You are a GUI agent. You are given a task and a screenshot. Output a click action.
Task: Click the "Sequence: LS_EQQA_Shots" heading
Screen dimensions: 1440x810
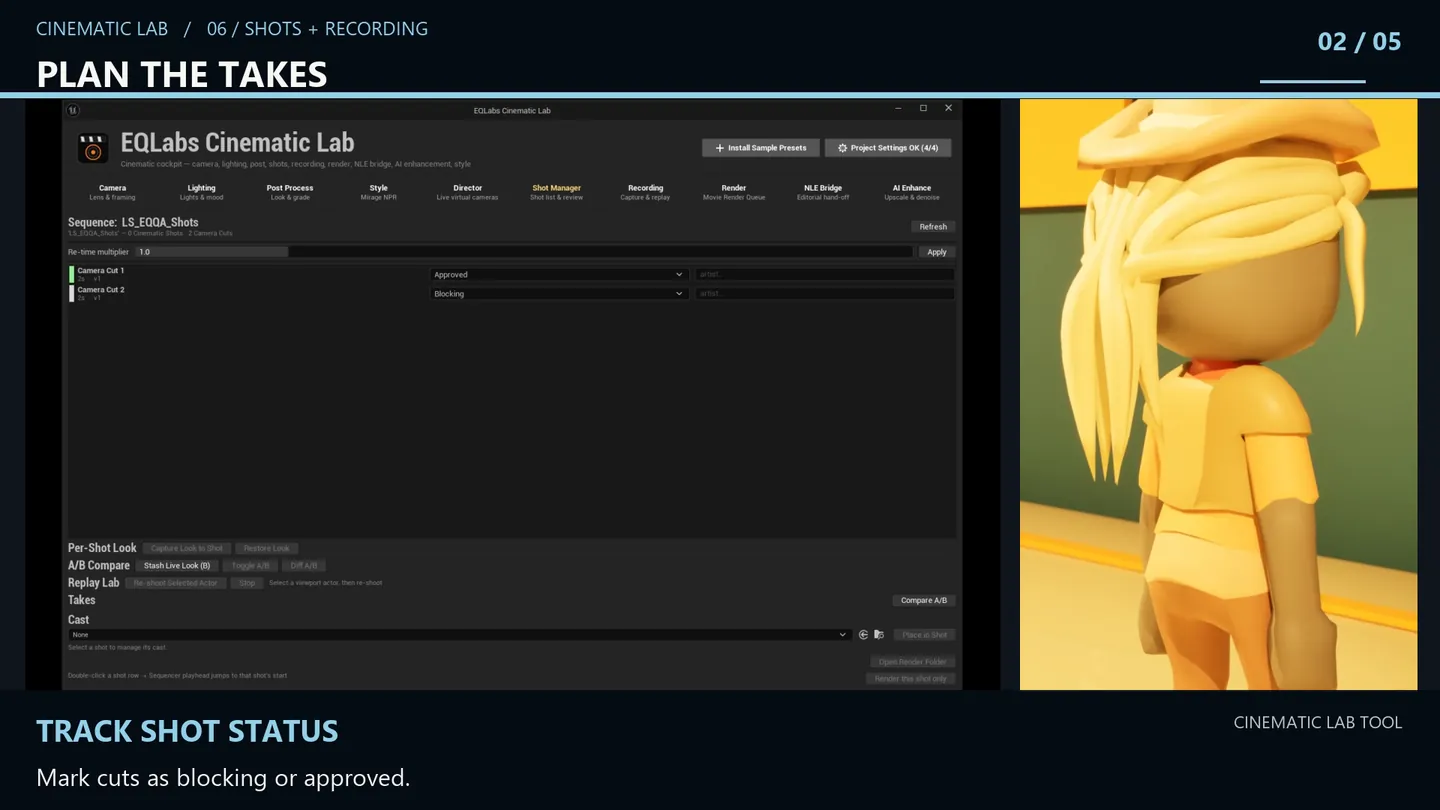click(x=133, y=222)
